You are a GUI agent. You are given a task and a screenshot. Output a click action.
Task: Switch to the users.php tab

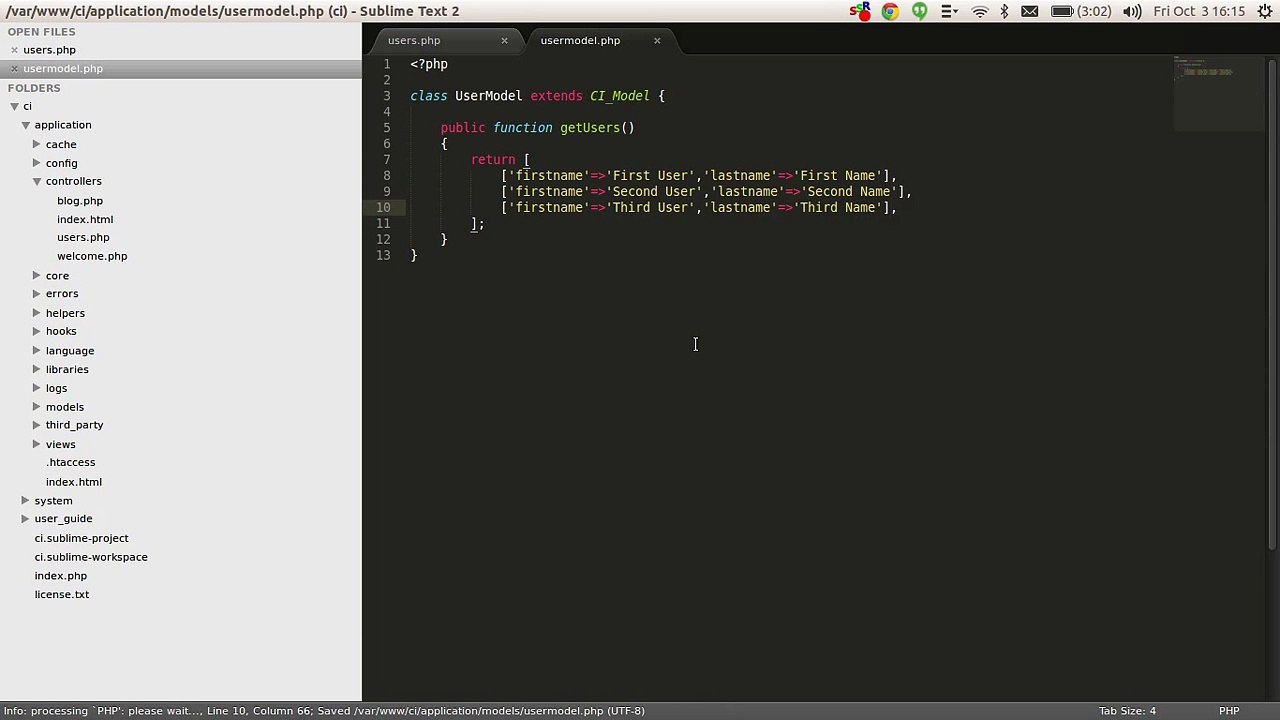[x=414, y=41]
